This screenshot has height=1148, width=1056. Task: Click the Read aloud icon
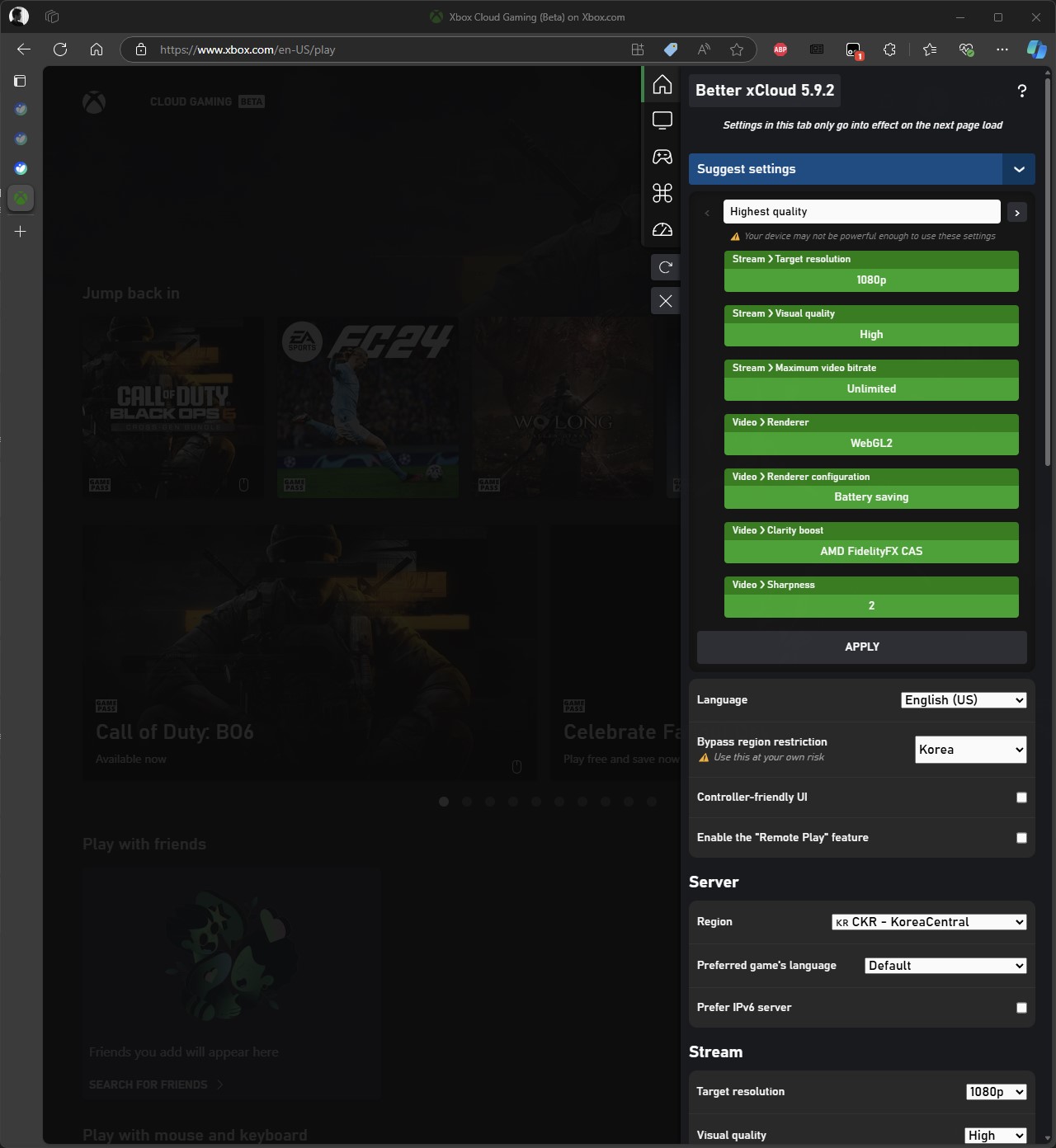[x=704, y=49]
